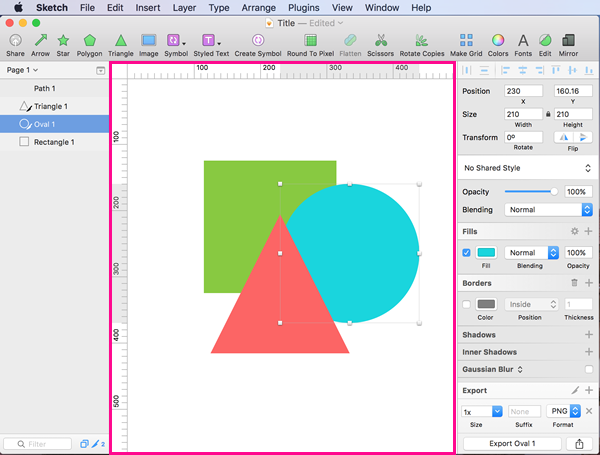The height and width of the screenshot is (455, 600).
Task: Flip the layer vertically
Action: [582, 137]
